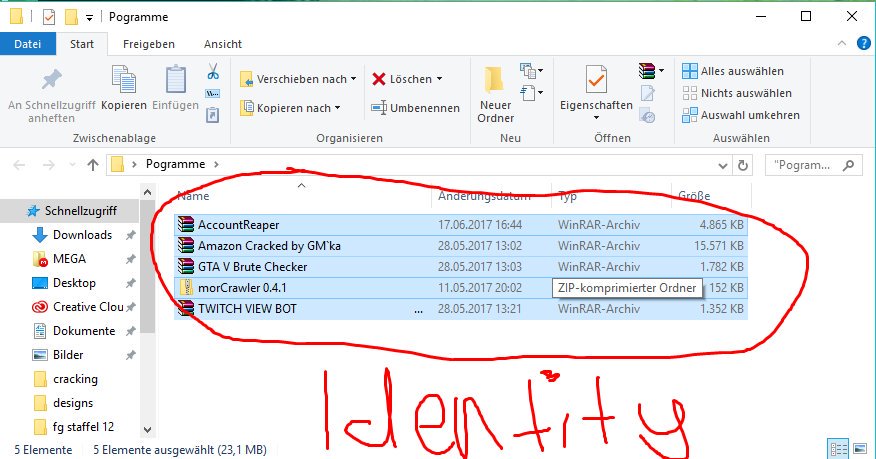This screenshot has height=459, width=876.
Task: Expand the Eigenschaften dropdown arrow
Action: (x=596, y=117)
